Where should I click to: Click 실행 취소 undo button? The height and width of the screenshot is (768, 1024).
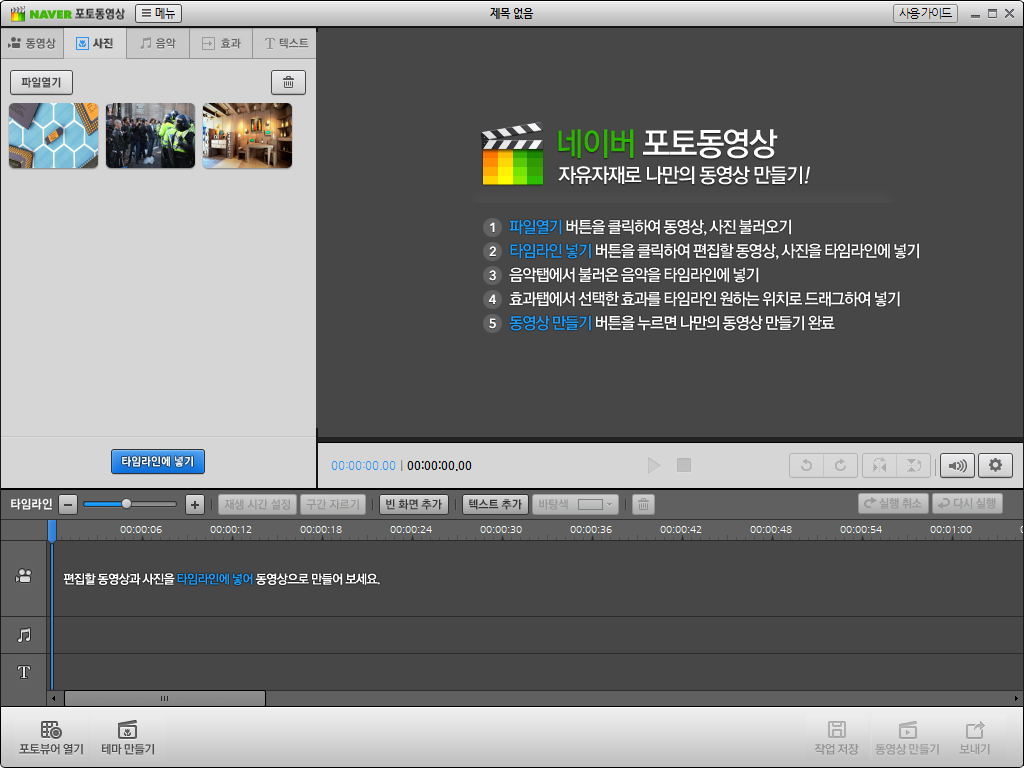click(x=893, y=504)
